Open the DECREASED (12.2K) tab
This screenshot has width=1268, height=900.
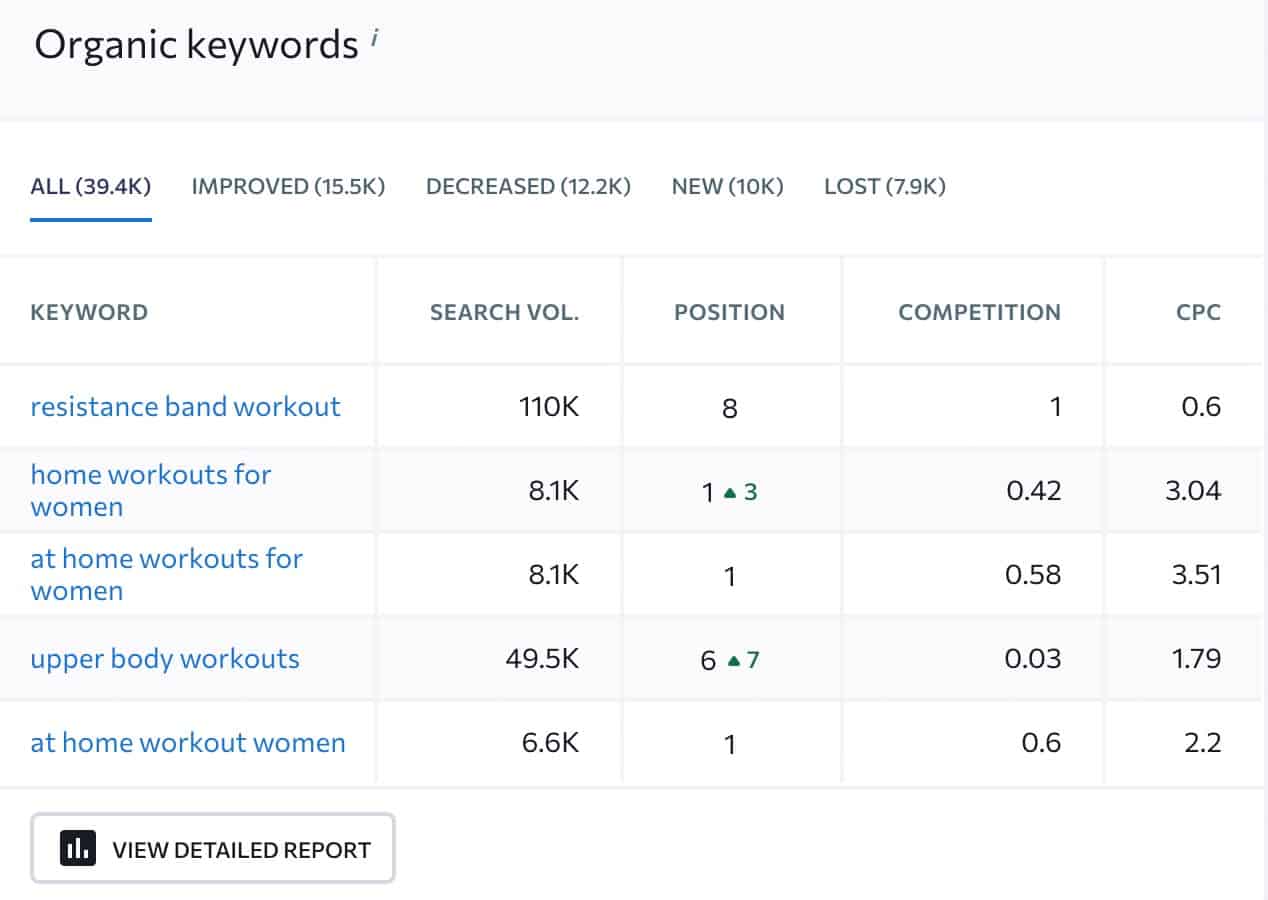click(528, 186)
